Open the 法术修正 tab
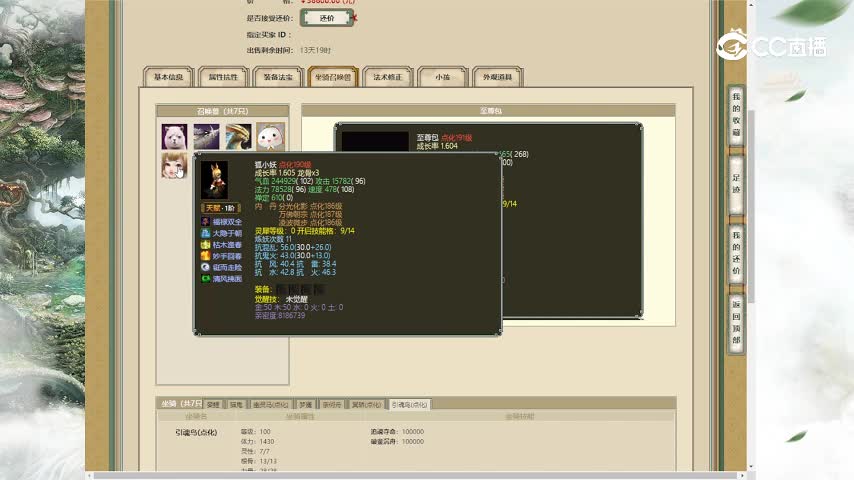Screen dimensions: 854x480 coord(388,77)
